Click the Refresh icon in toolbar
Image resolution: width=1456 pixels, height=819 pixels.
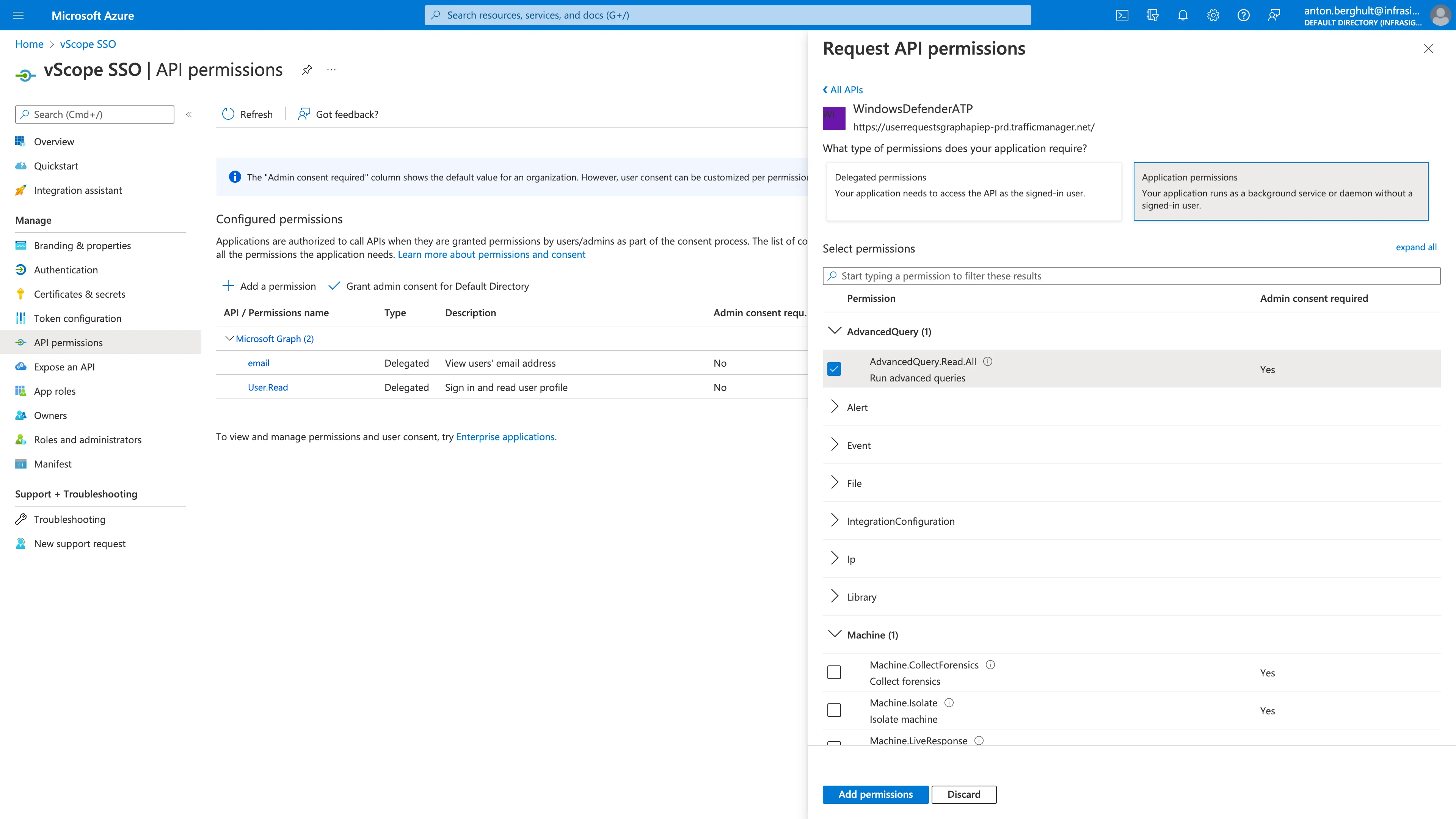point(228,114)
